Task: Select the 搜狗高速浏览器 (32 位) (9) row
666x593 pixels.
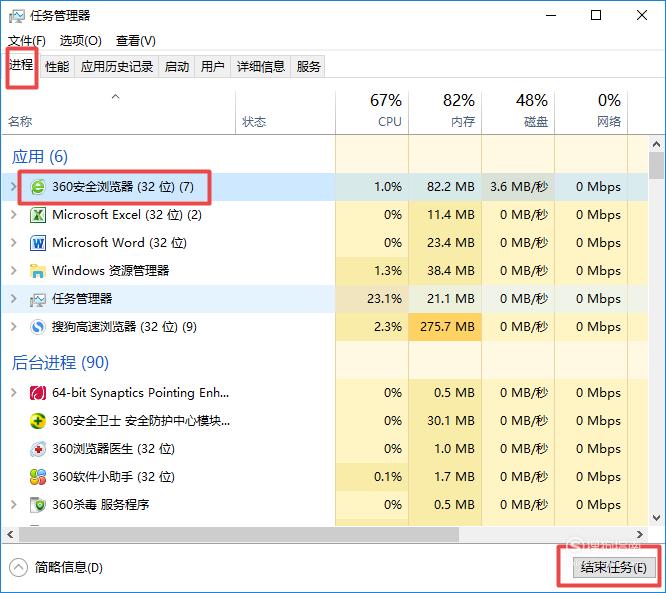Action: 325,327
